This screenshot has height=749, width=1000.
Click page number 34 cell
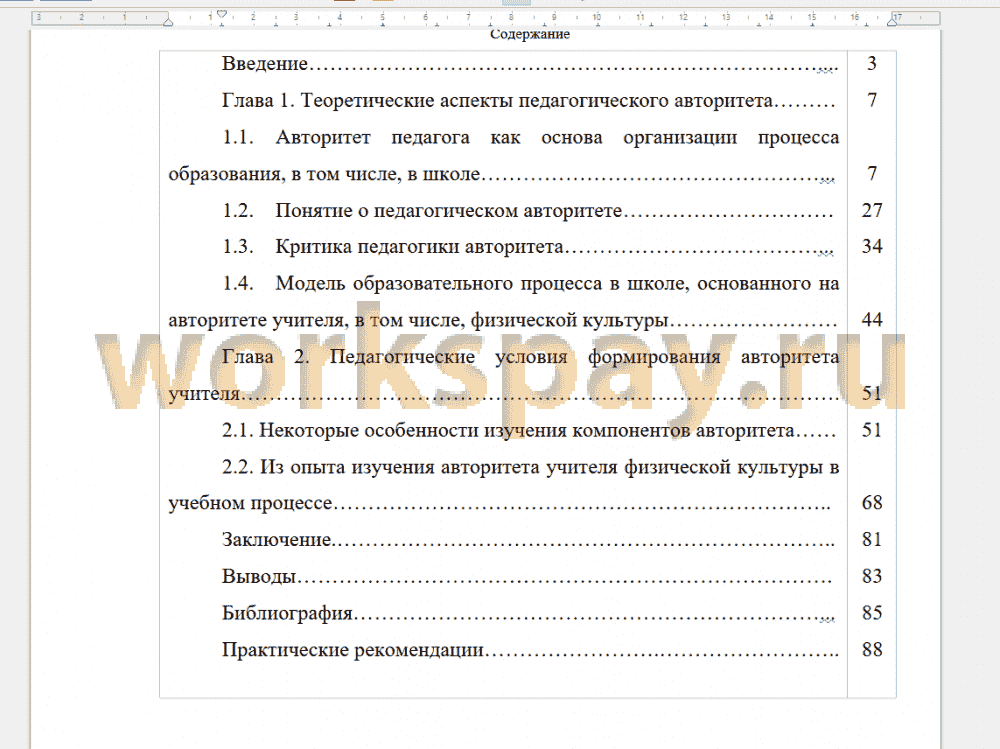click(872, 247)
